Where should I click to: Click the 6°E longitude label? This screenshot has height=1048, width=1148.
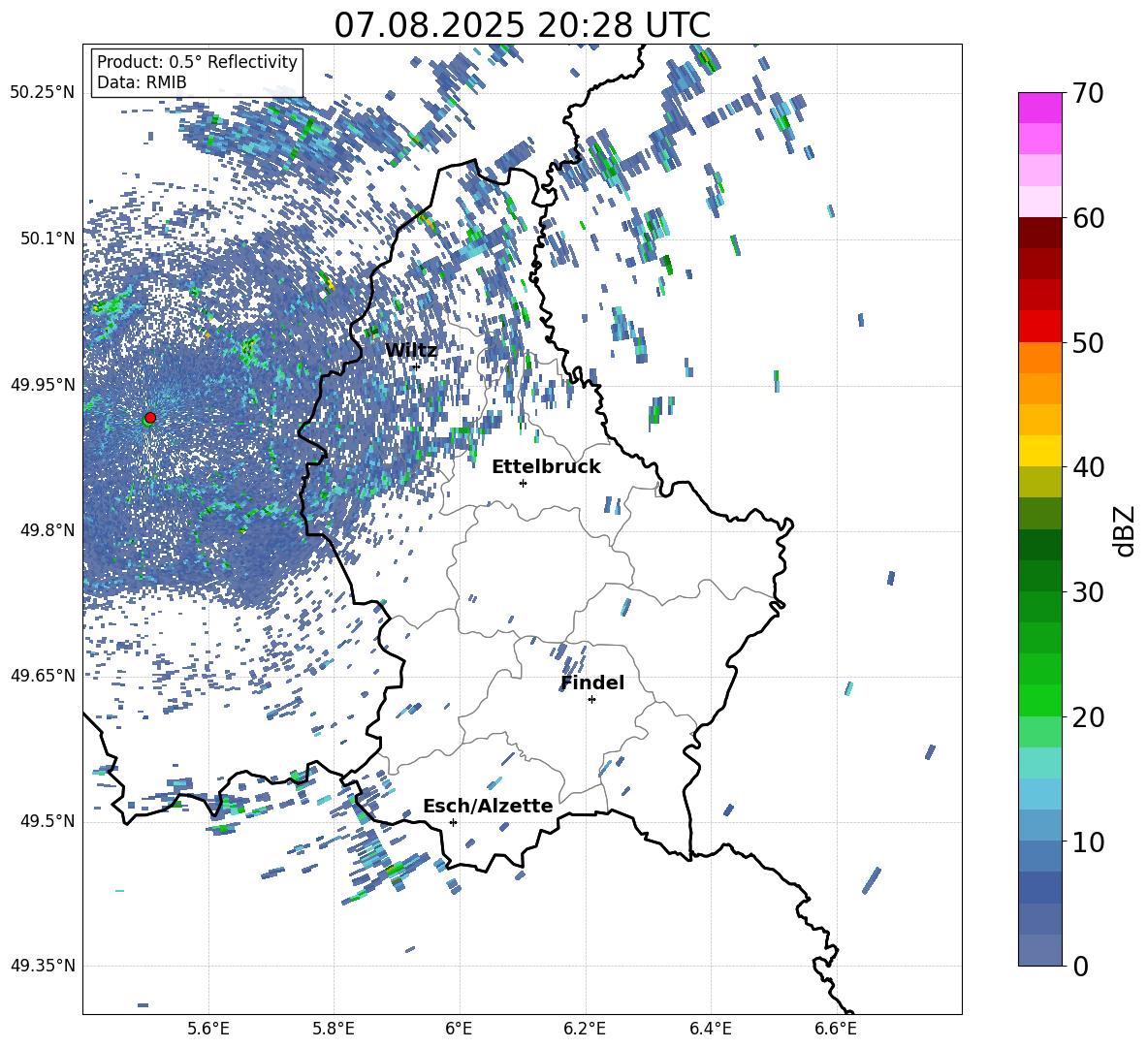coord(459,1029)
